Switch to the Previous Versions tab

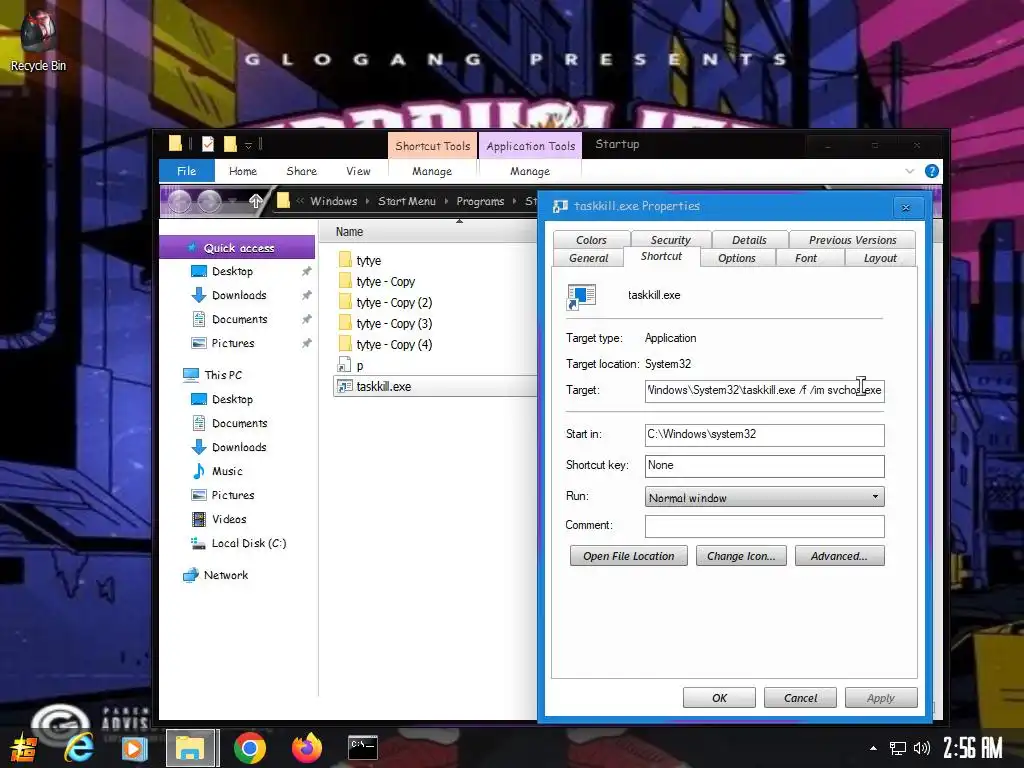point(852,240)
